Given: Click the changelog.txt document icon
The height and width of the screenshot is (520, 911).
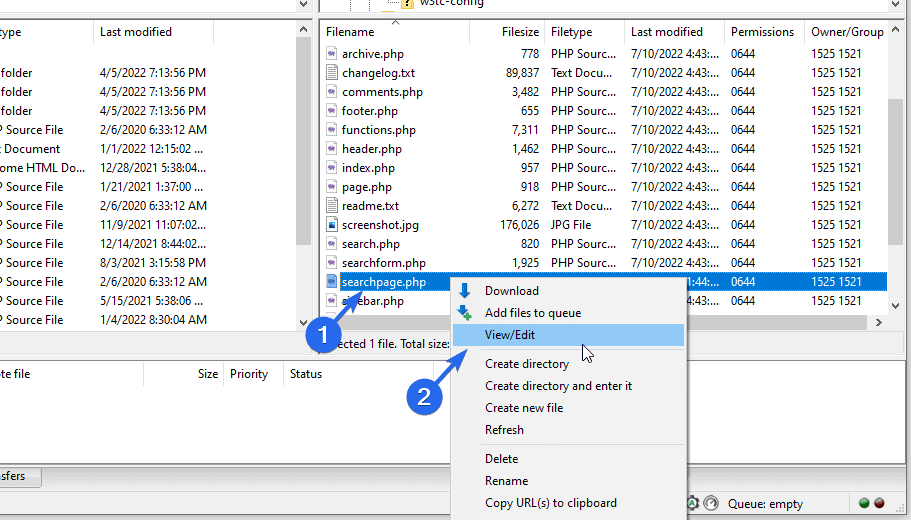Looking at the screenshot, I should [x=332, y=73].
